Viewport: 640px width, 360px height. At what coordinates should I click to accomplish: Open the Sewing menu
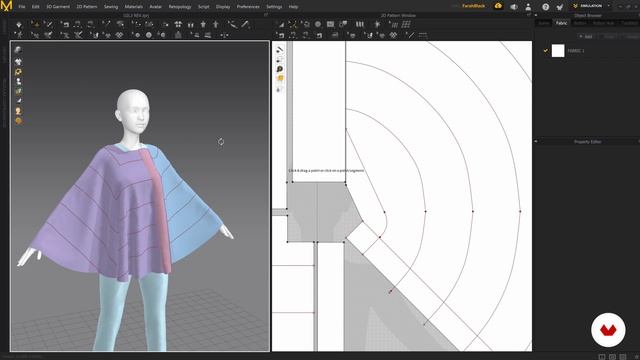tap(111, 7)
